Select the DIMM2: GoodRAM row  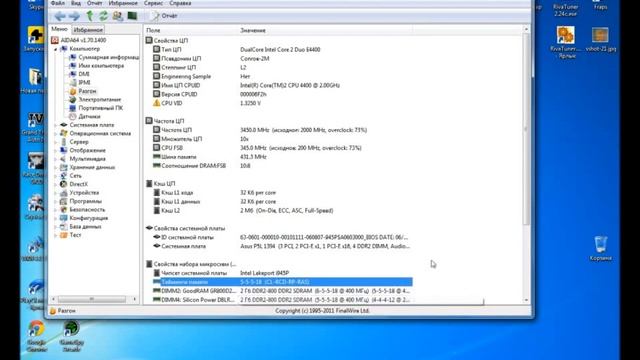(x=278, y=291)
